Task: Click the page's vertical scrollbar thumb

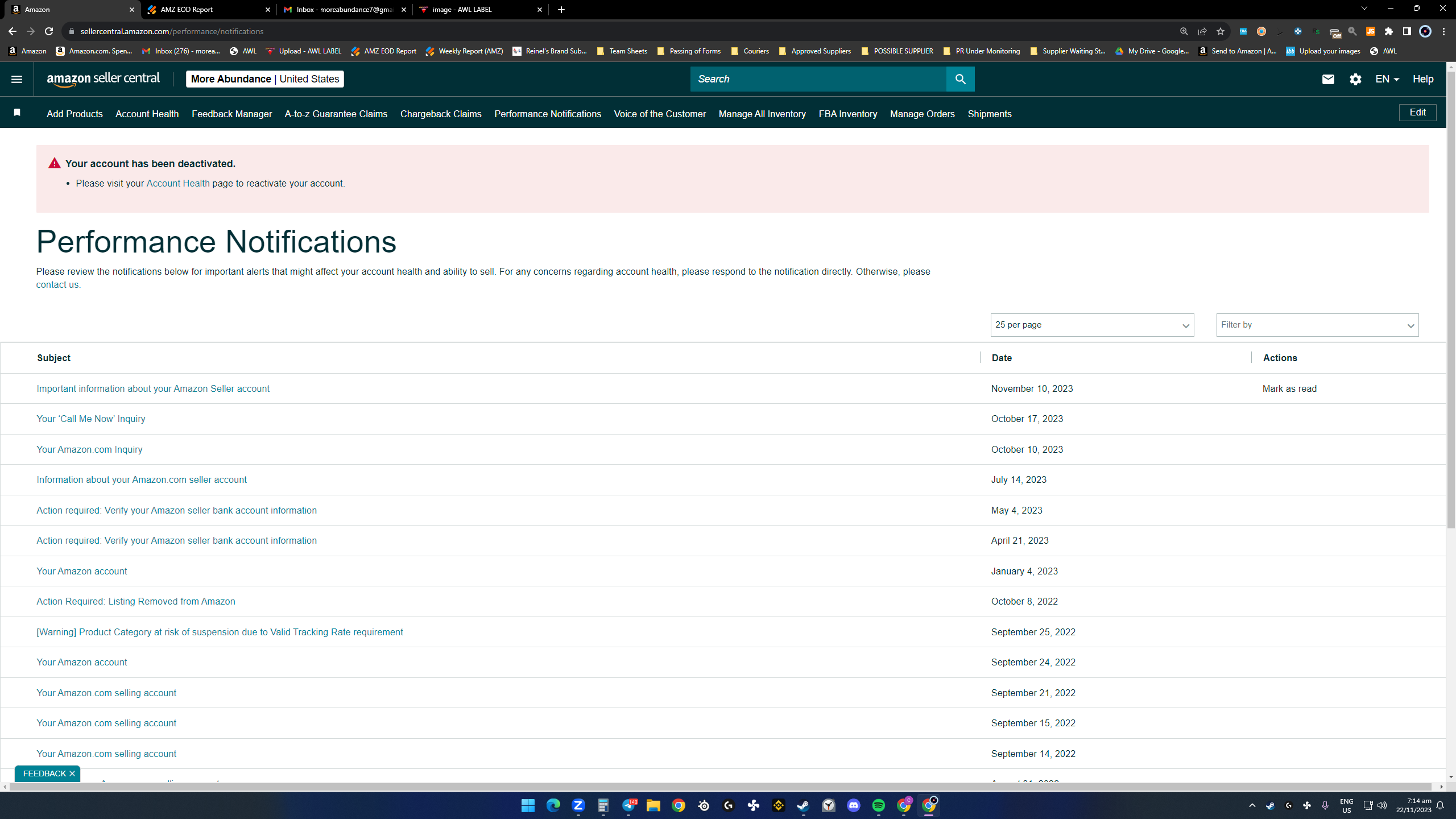Action: click(1451, 299)
